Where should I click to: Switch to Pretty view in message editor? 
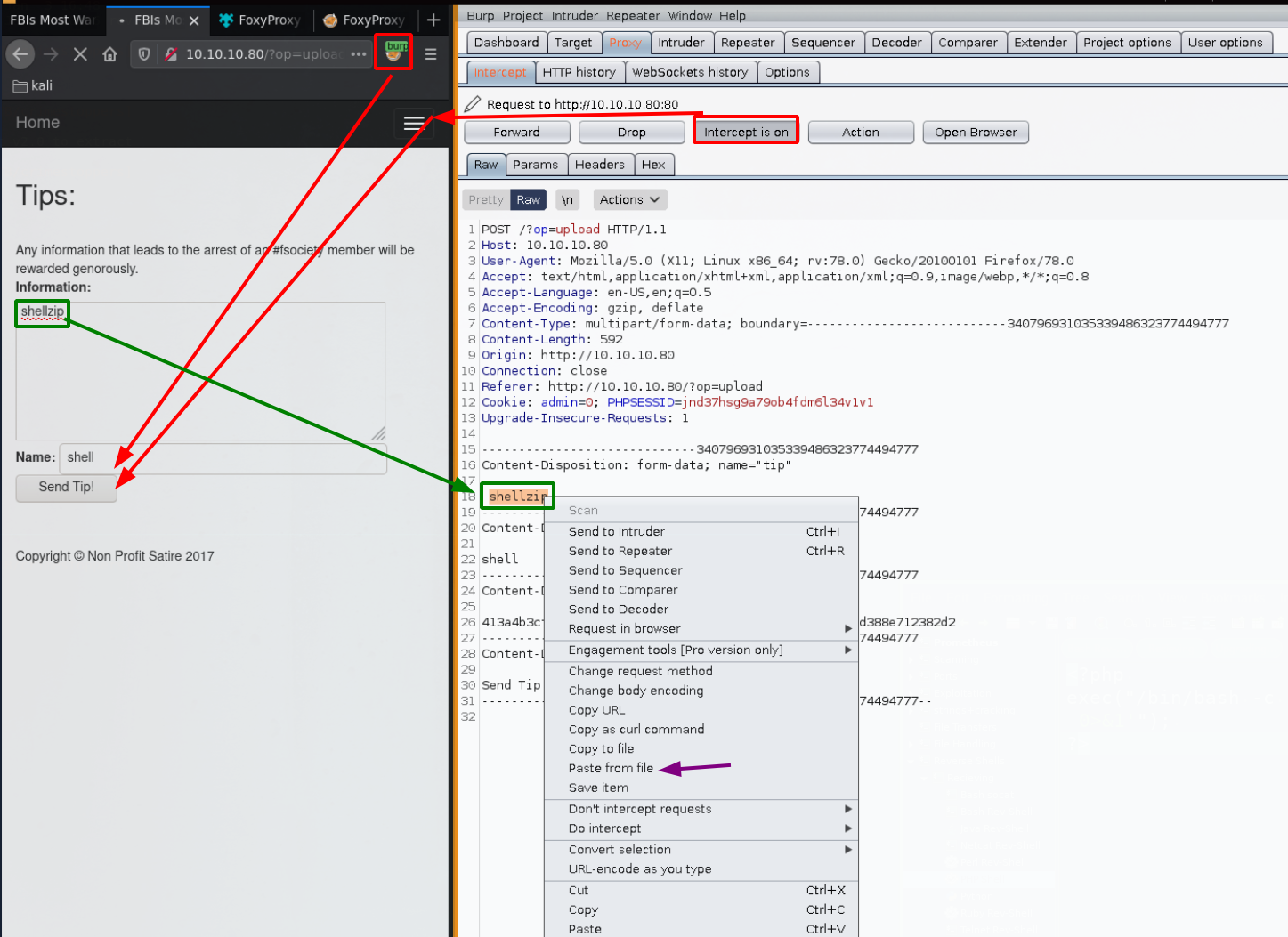(x=486, y=200)
